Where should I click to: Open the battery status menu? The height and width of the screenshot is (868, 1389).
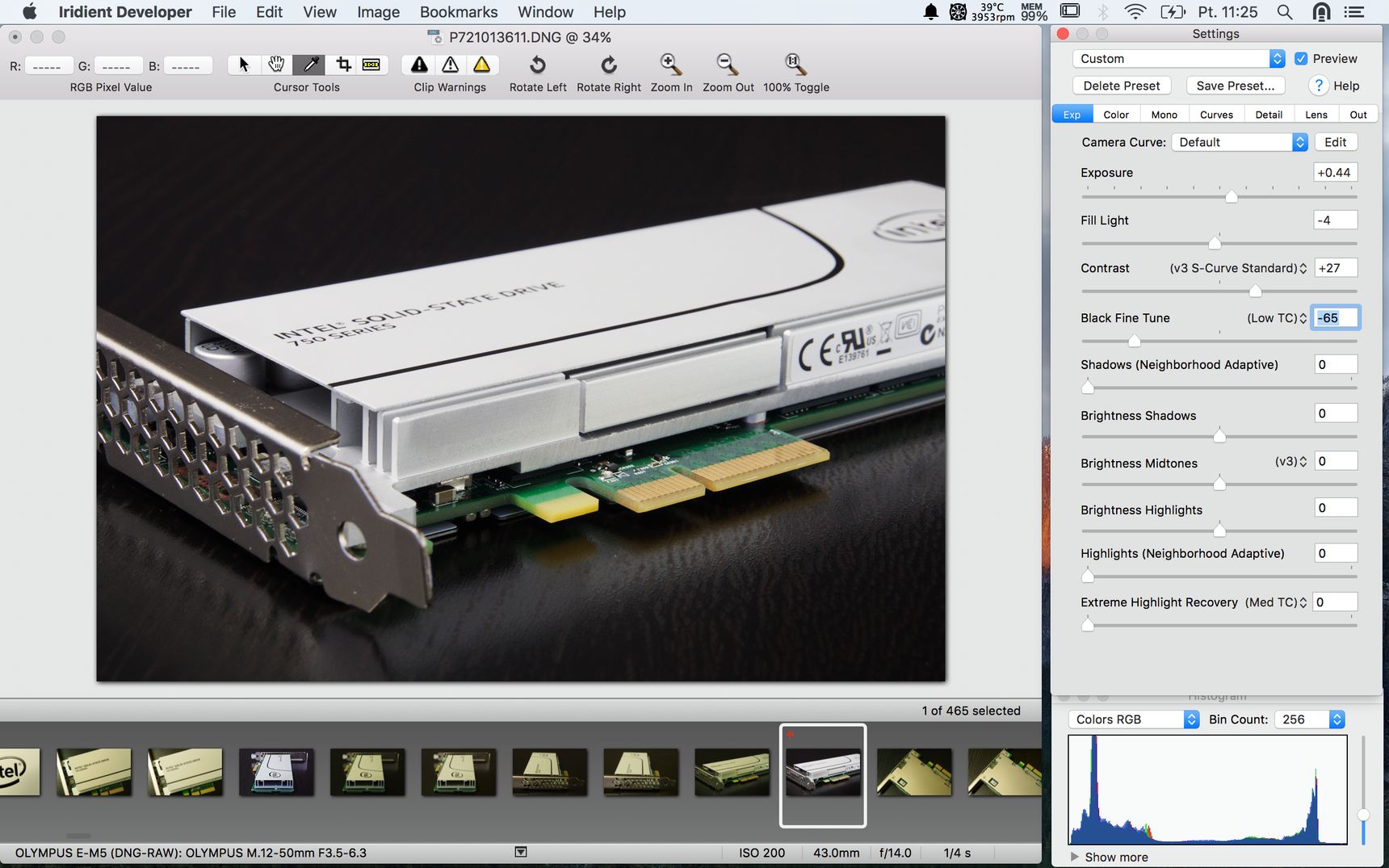pyautogui.click(x=1173, y=11)
